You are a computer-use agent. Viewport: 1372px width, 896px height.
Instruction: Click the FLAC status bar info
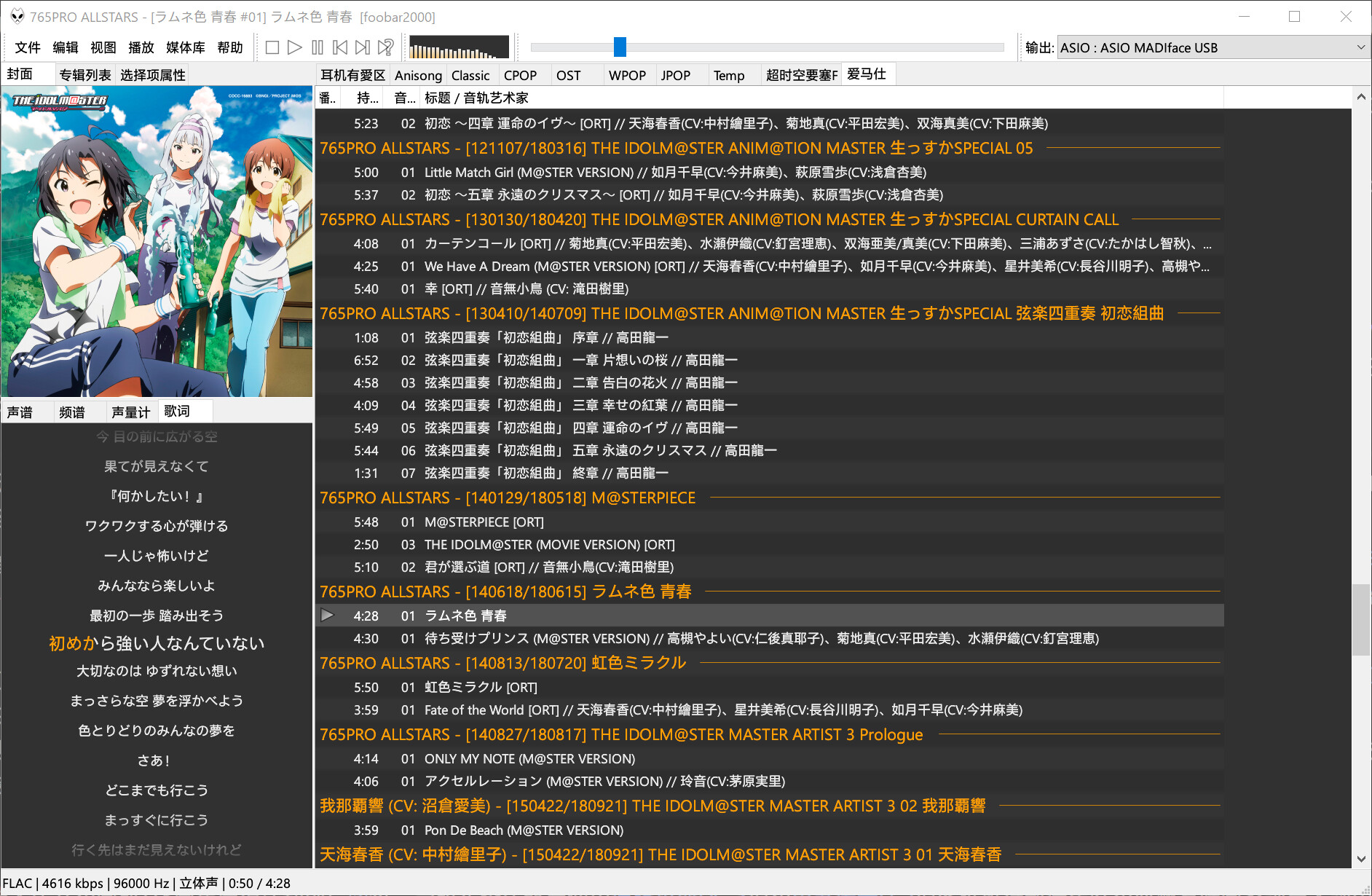[x=146, y=883]
